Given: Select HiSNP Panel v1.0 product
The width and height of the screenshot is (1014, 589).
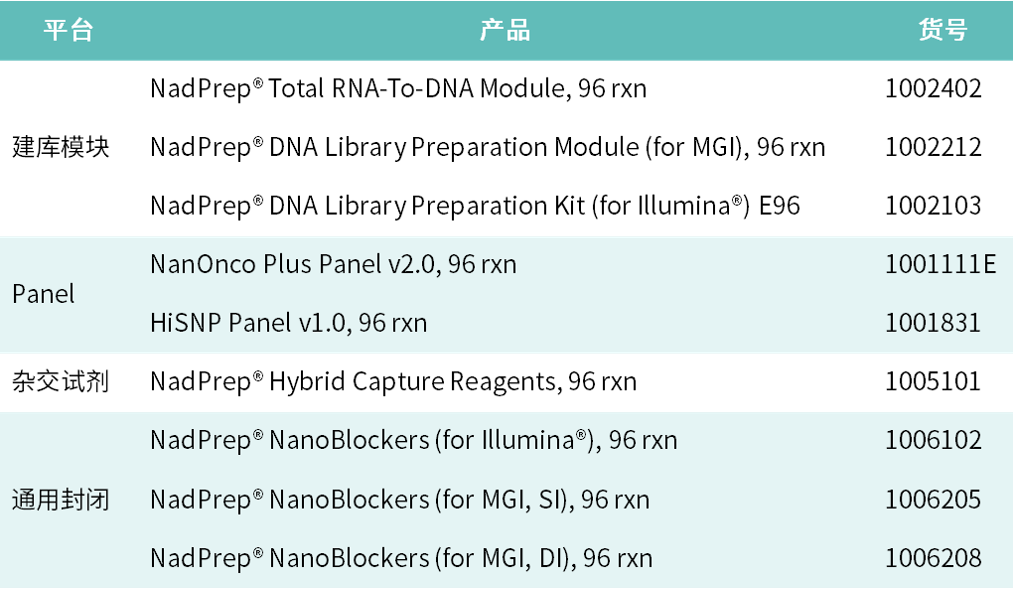Looking at the screenshot, I should (x=288, y=323).
